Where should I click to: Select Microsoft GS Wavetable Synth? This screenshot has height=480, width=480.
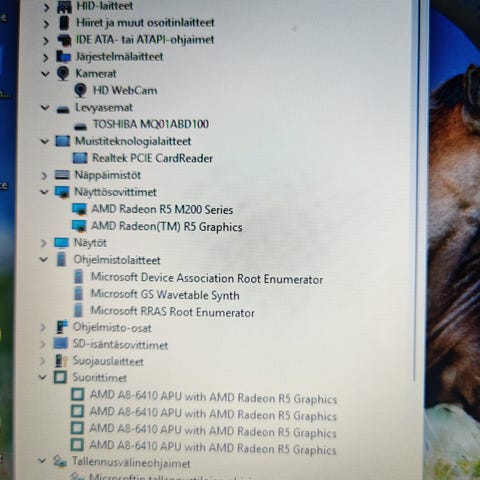165,295
